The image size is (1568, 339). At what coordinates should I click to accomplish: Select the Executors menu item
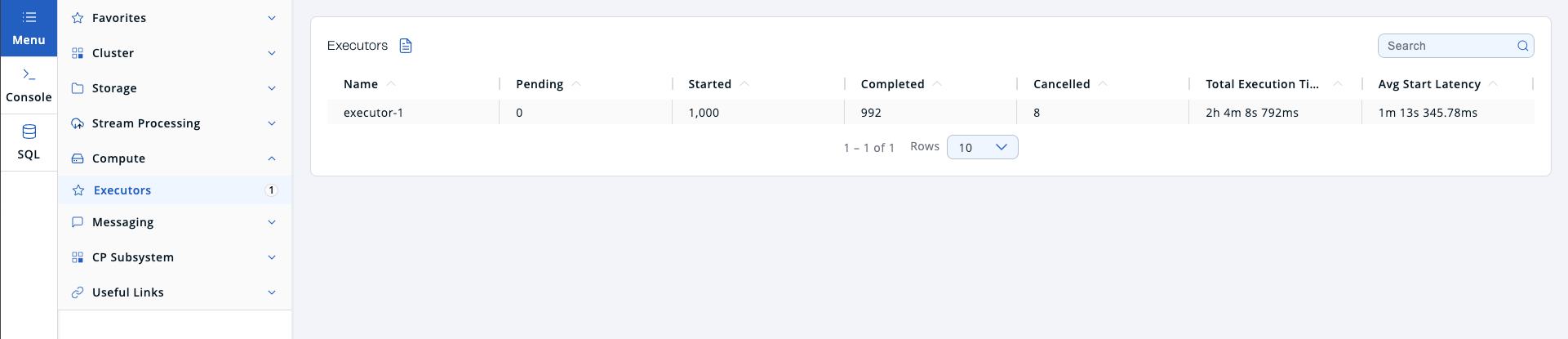pos(122,190)
